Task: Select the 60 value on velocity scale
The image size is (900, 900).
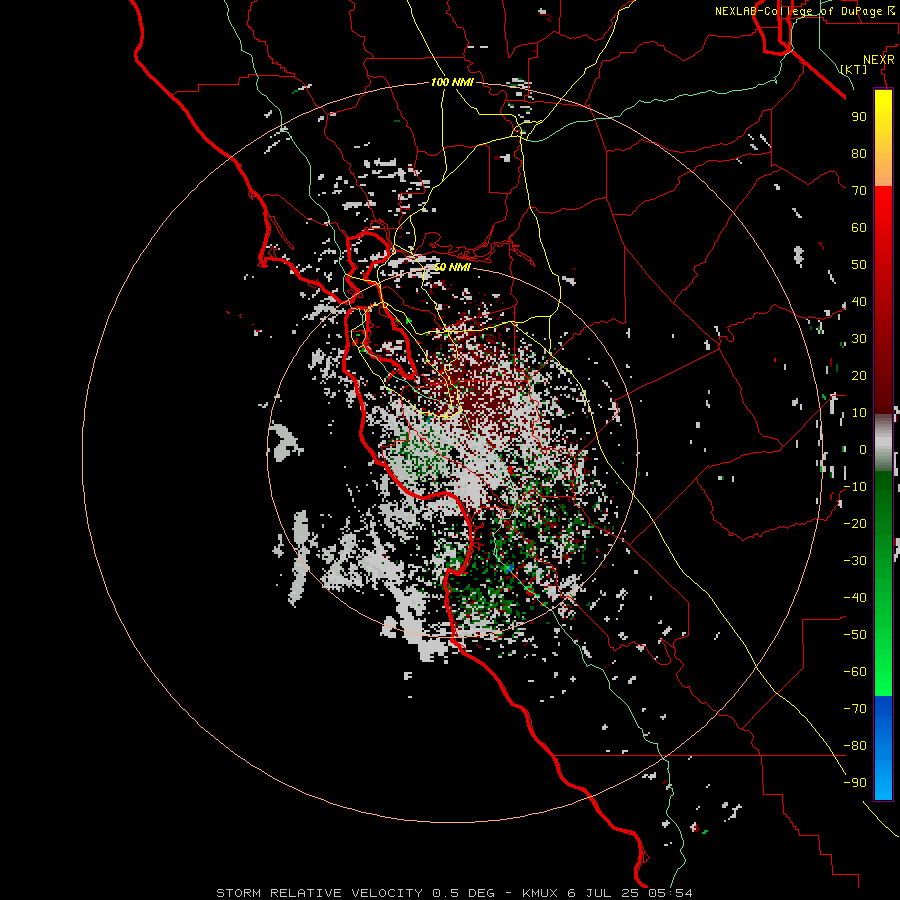Action: [x=859, y=227]
